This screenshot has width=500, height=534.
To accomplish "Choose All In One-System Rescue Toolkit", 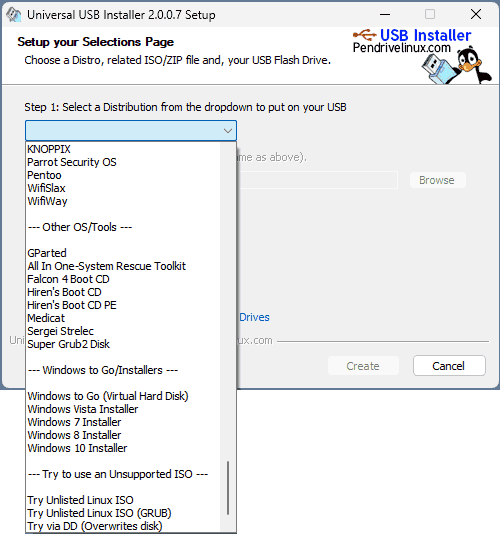I will tap(107, 266).
